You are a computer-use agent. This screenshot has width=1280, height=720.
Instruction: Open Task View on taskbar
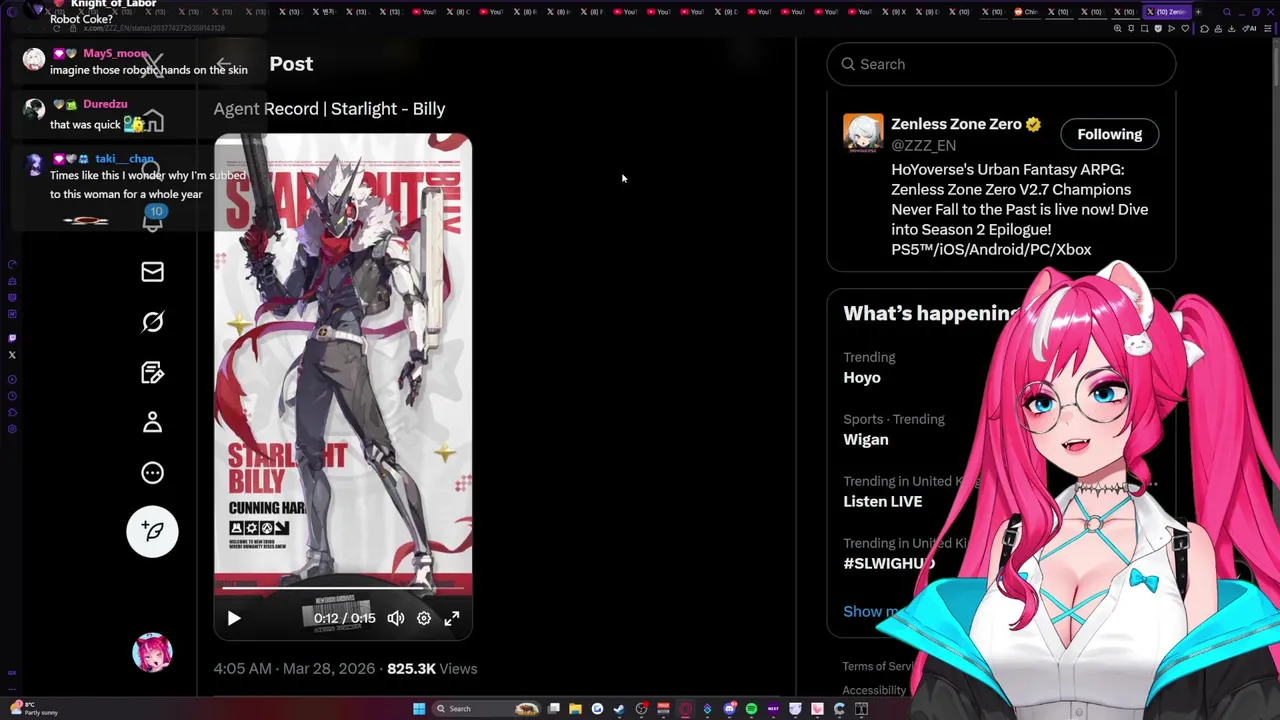point(553,709)
